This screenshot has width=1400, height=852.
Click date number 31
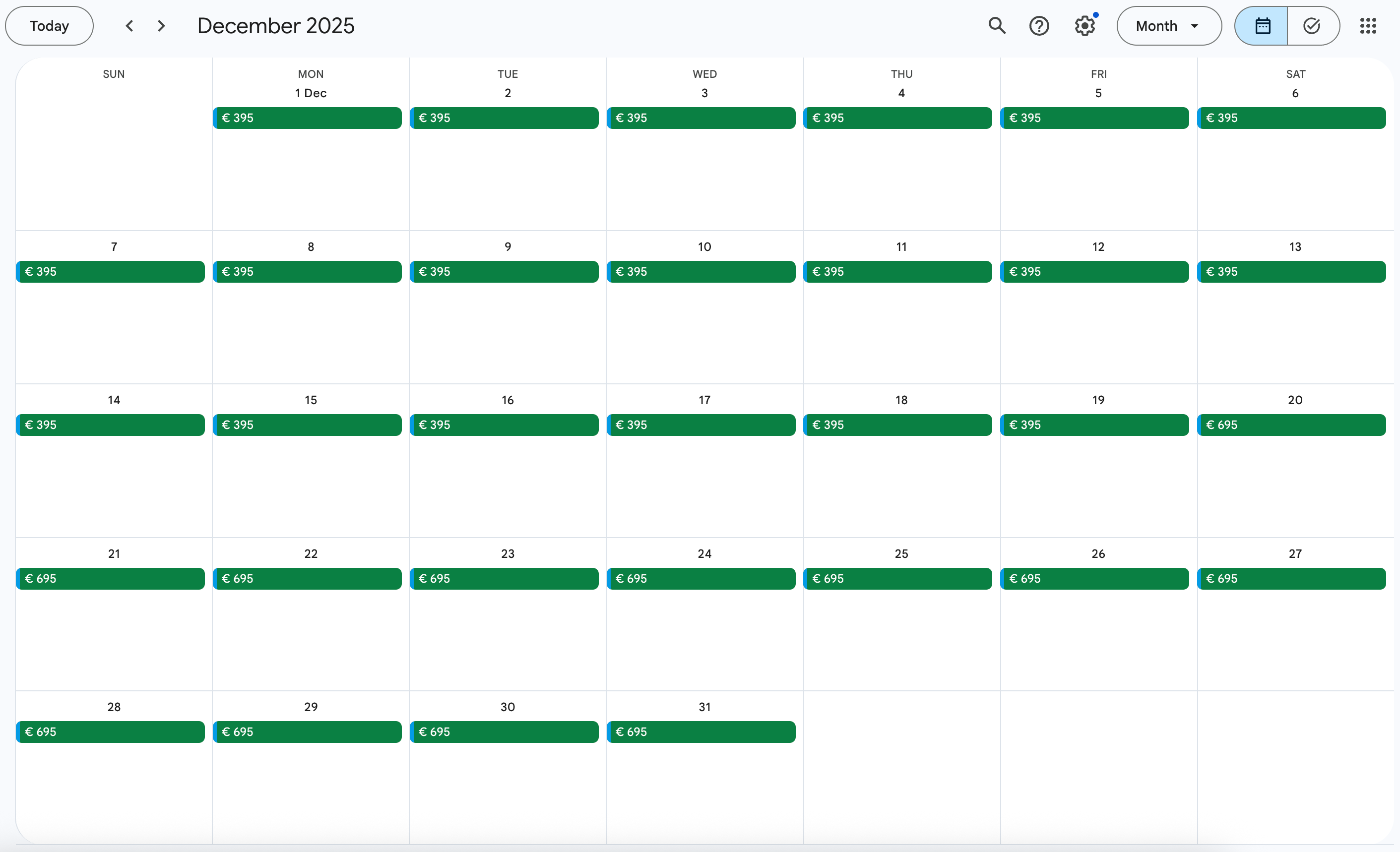click(704, 707)
